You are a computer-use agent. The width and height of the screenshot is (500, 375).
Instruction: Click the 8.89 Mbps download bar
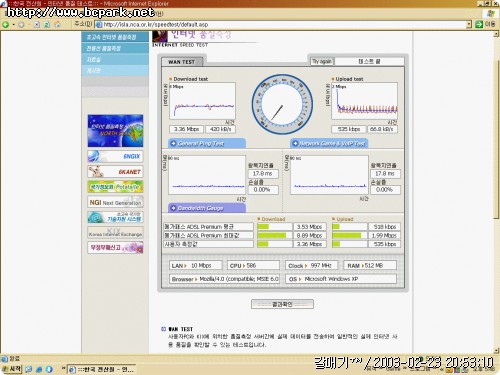tap(275, 235)
